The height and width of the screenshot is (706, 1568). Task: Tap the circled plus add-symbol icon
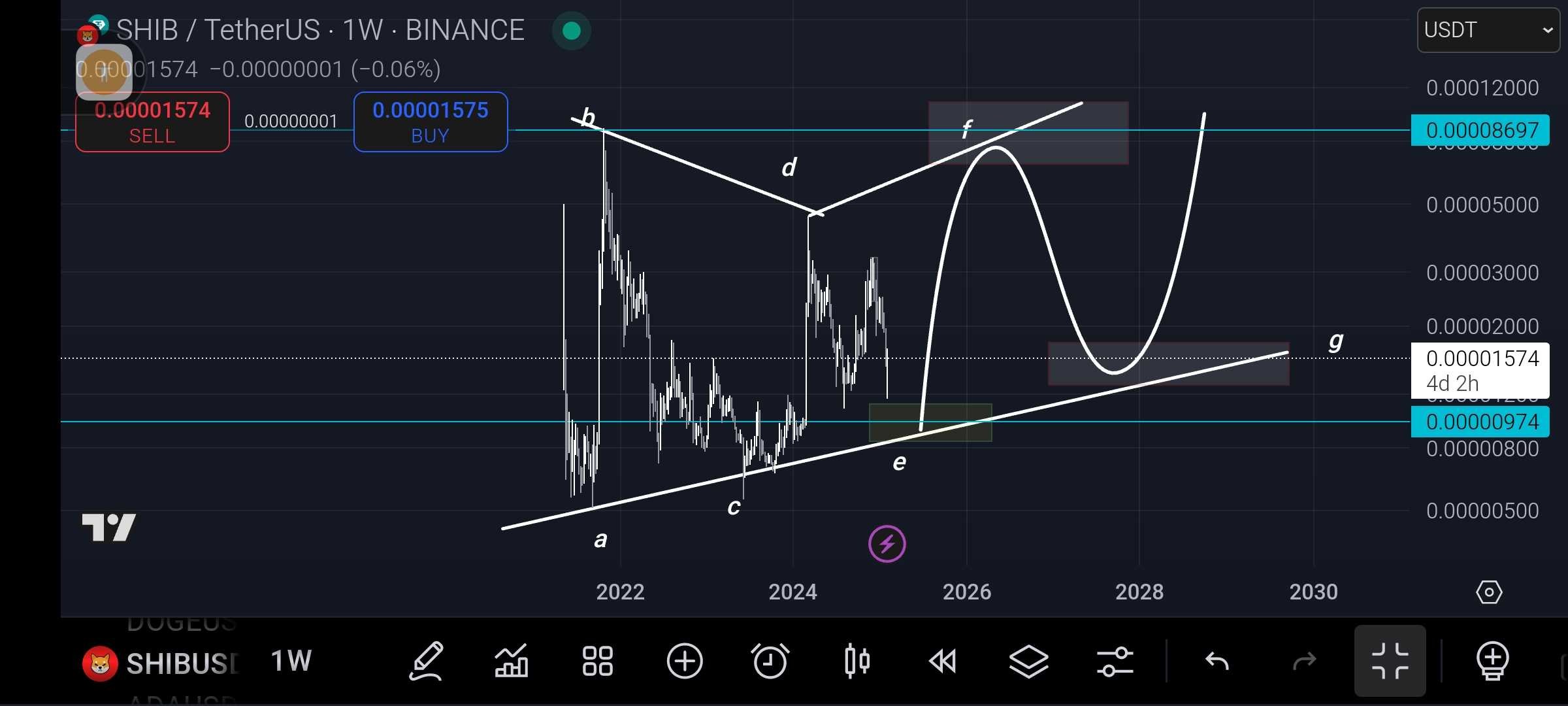point(684,662)
